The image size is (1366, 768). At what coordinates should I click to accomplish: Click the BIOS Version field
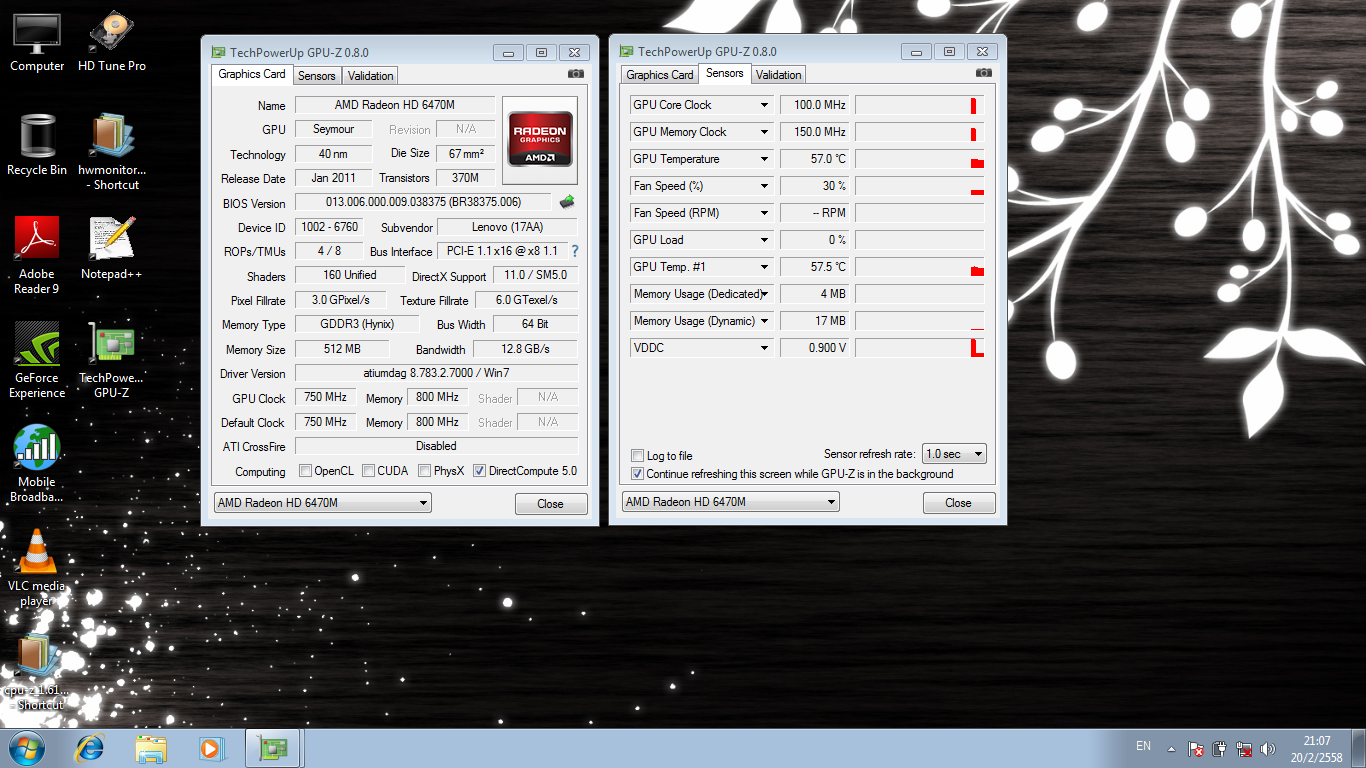click(x=423, y=203)
